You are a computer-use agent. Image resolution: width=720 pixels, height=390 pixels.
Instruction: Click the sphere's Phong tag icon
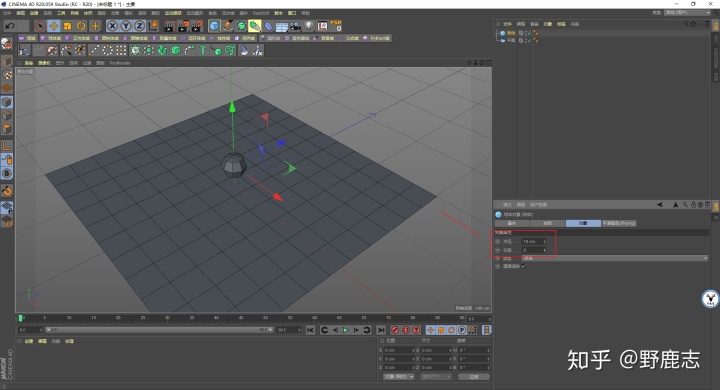click(x=535, y=33)
